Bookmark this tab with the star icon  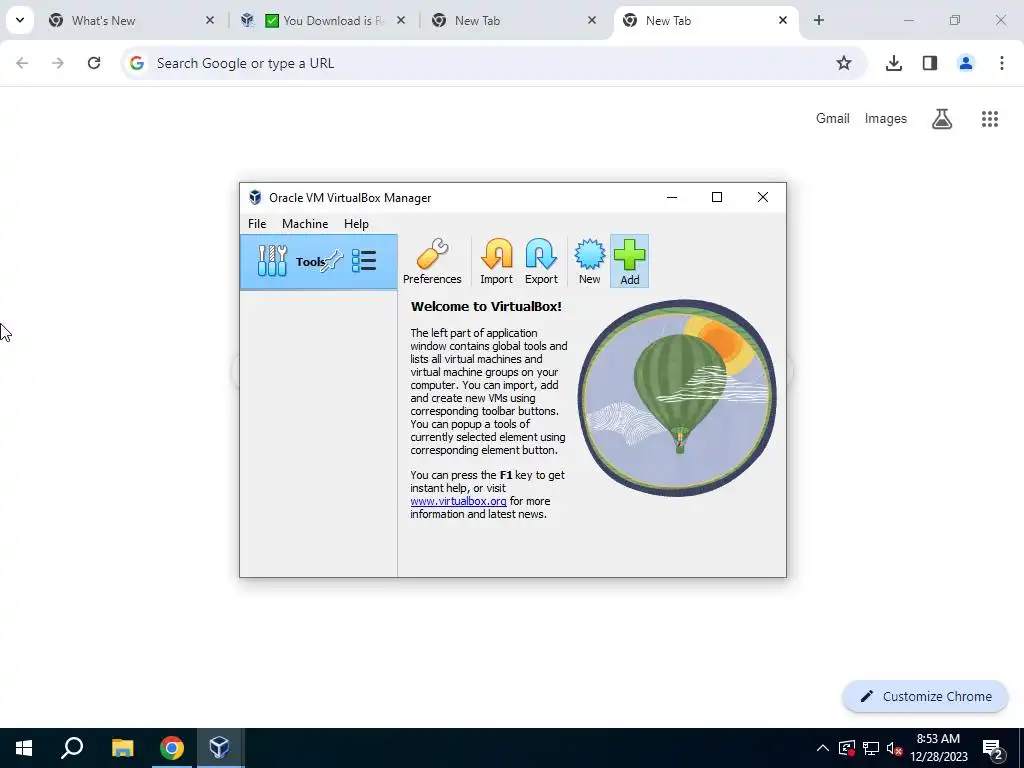844,63
